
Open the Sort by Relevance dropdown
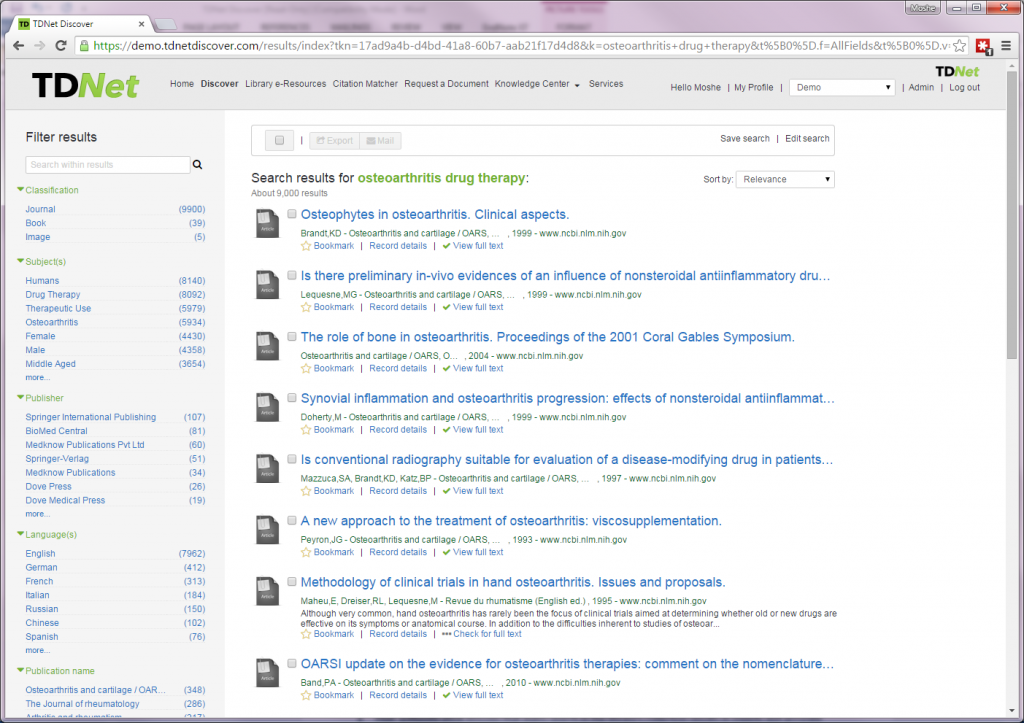pos(785,180)
